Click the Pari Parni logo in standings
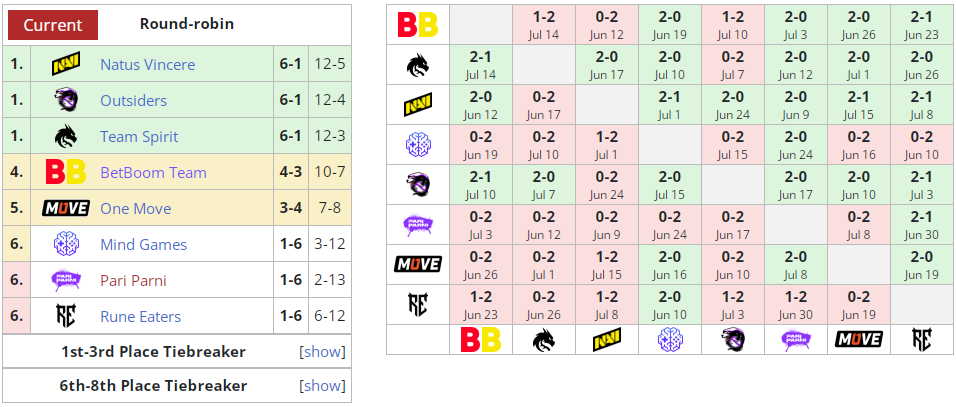 [x=66, y=281]
